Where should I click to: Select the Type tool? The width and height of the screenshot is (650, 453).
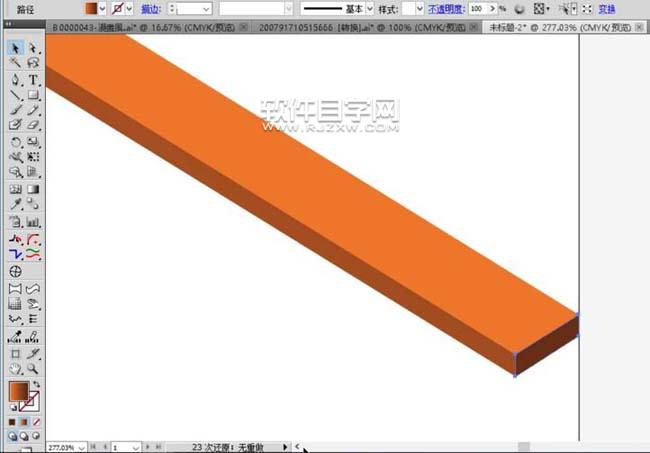(33, 80)
